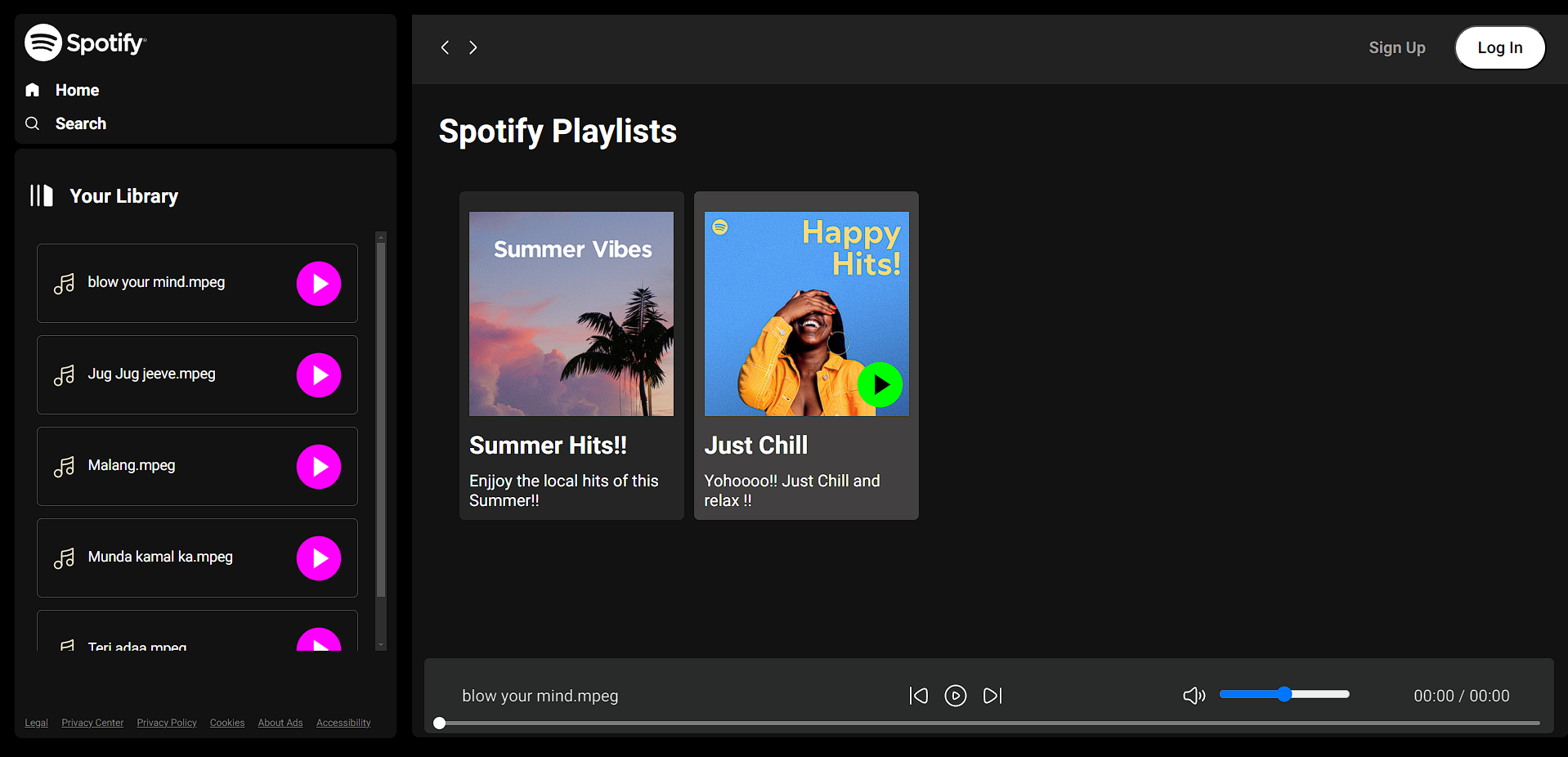
Task: Open Your Library heading
Action: click(x=123, y=196)
